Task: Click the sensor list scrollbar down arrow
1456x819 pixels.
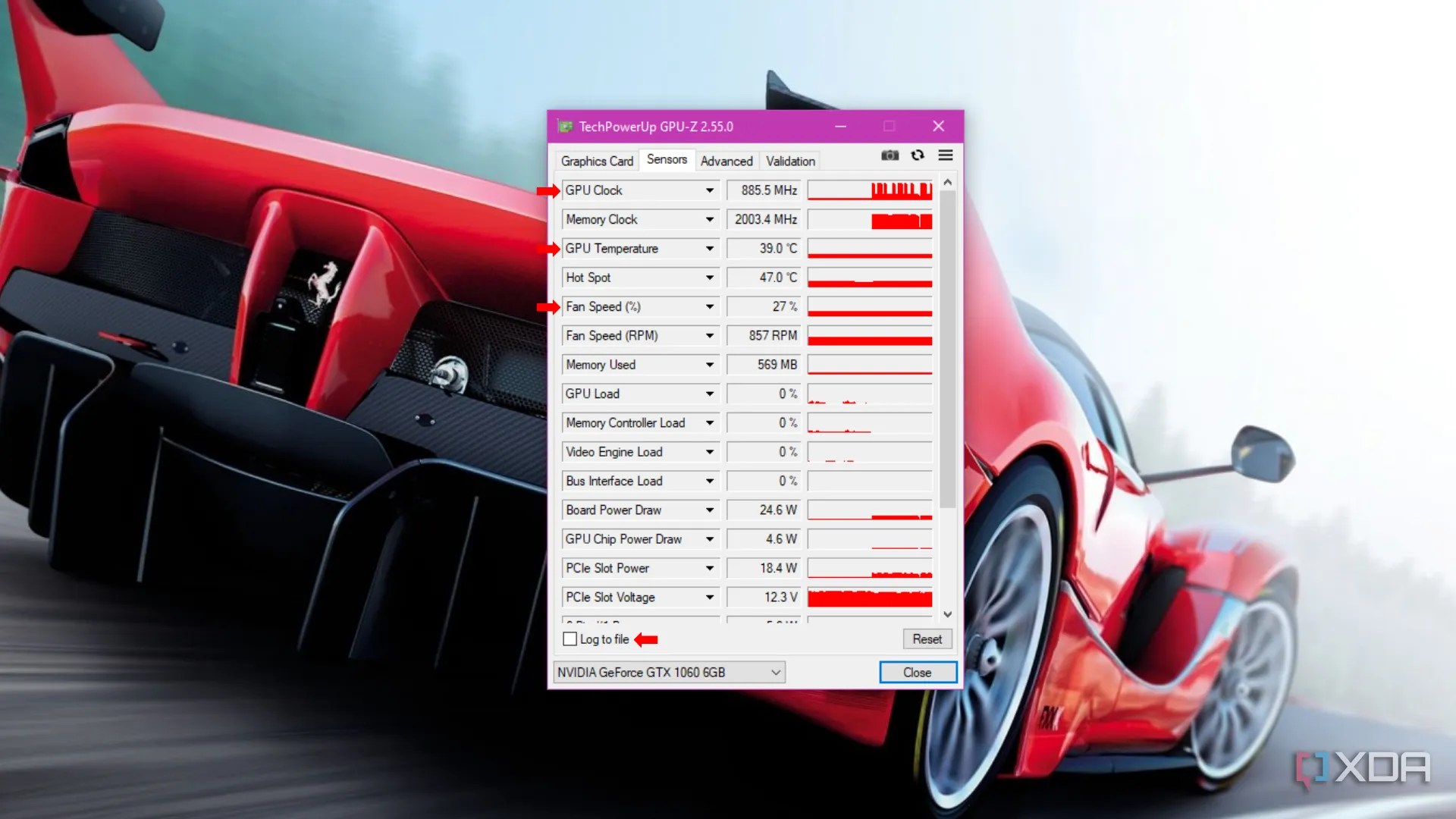Action: point(947,614)
